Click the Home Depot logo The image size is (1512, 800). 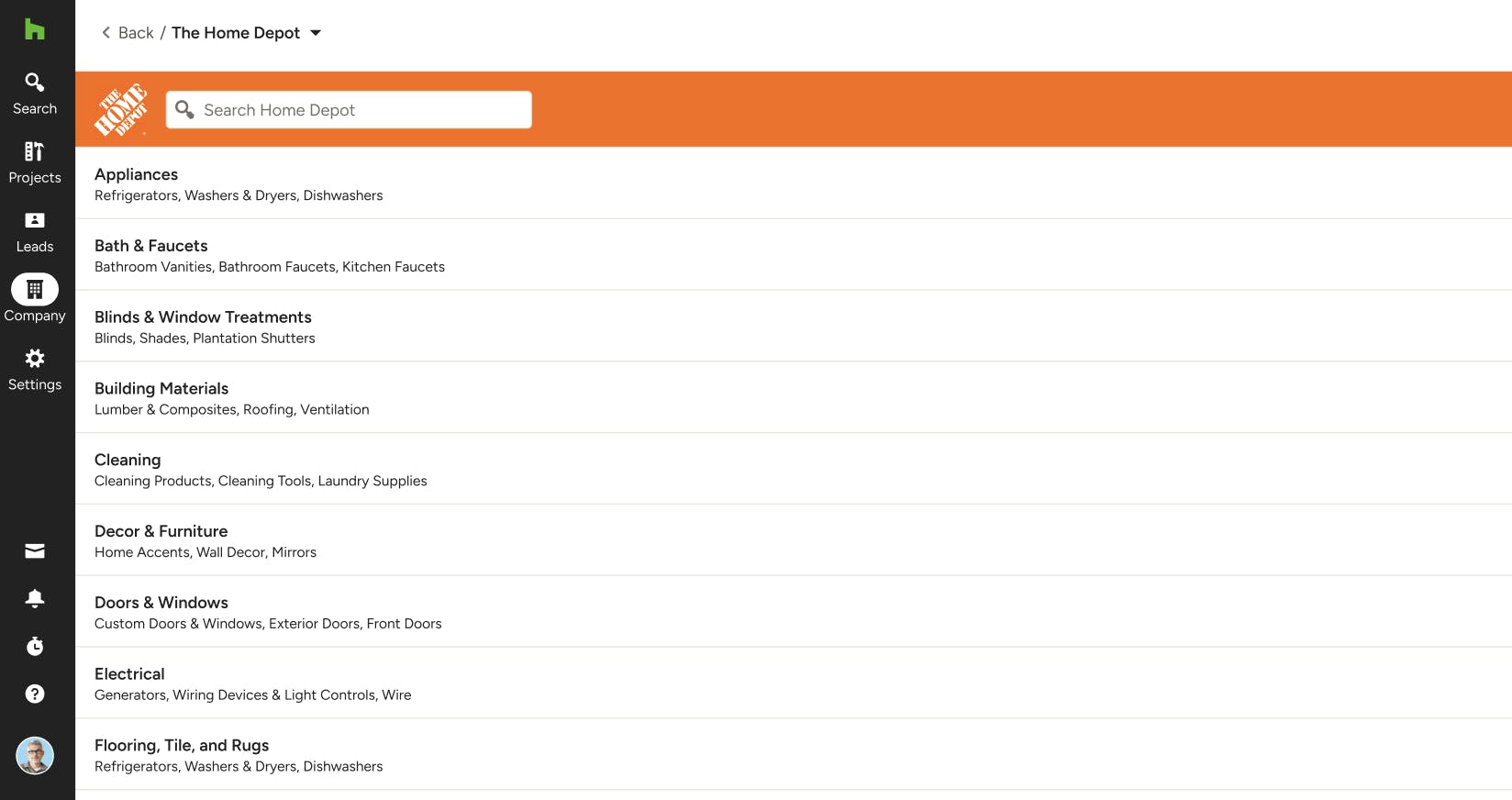tap(120, 109)
